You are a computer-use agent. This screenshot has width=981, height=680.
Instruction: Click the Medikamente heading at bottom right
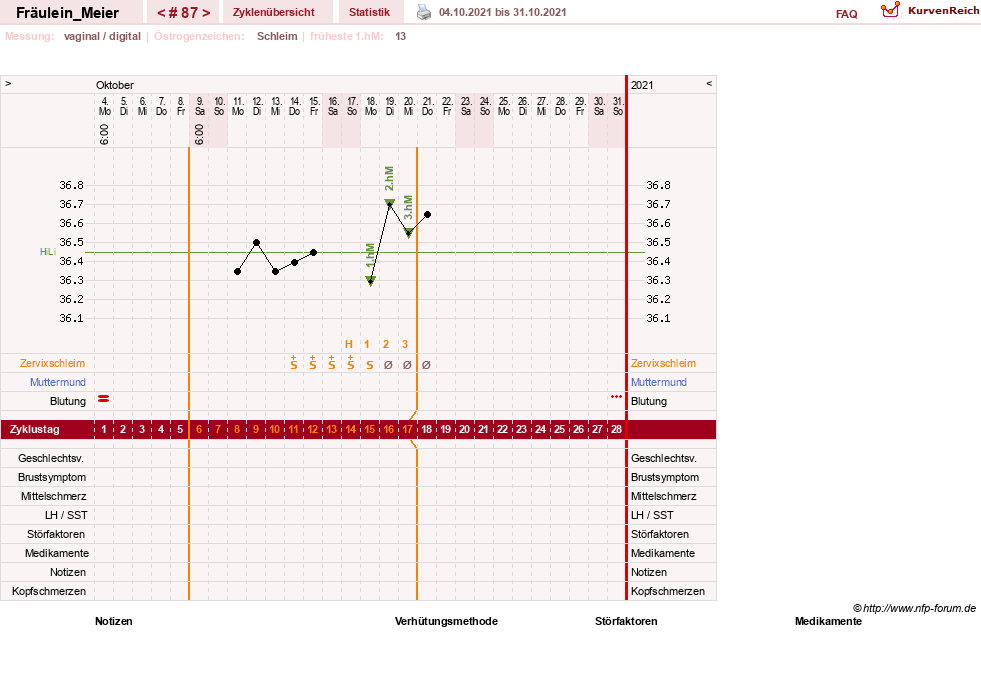(x=828, y=621)
